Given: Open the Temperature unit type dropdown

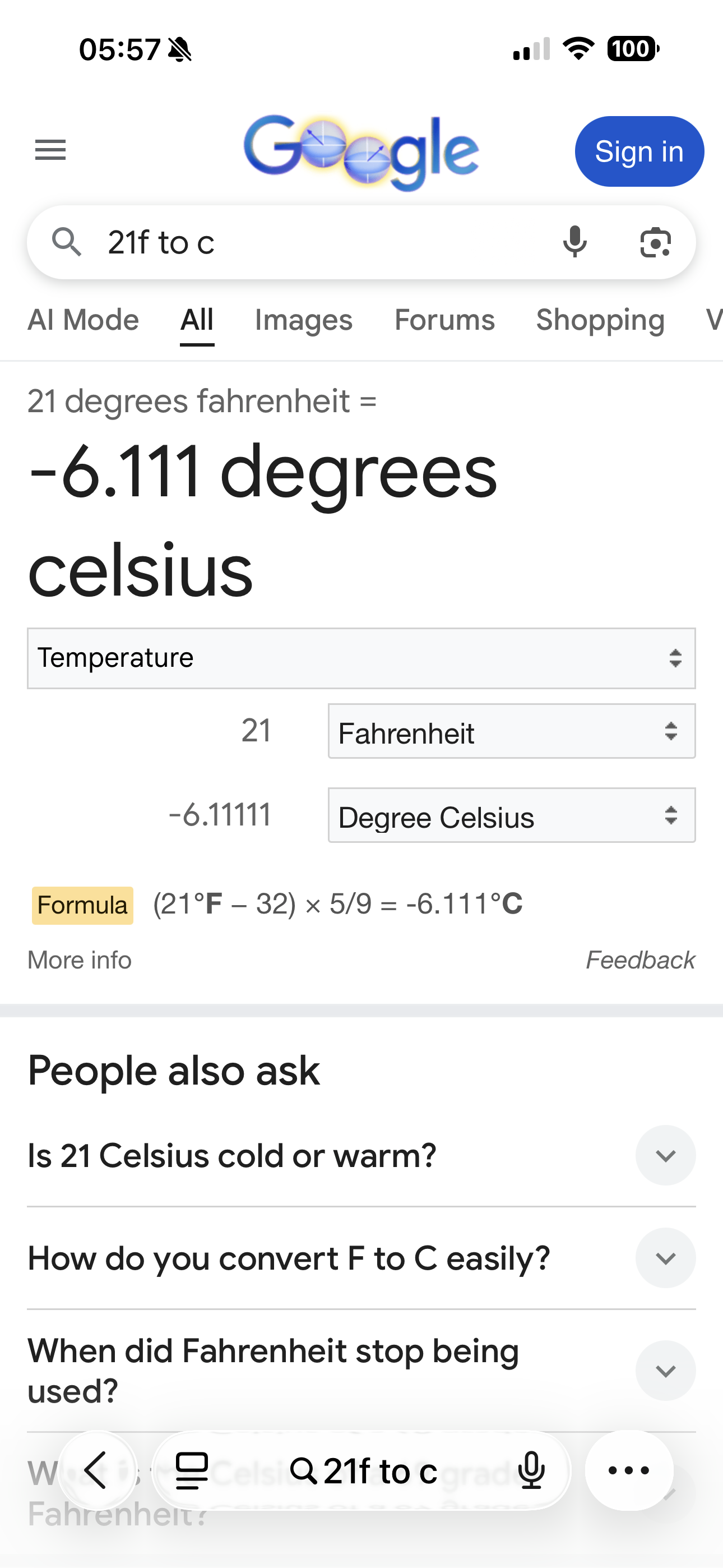Looking at the screenshot, I should tap(361, 658).
